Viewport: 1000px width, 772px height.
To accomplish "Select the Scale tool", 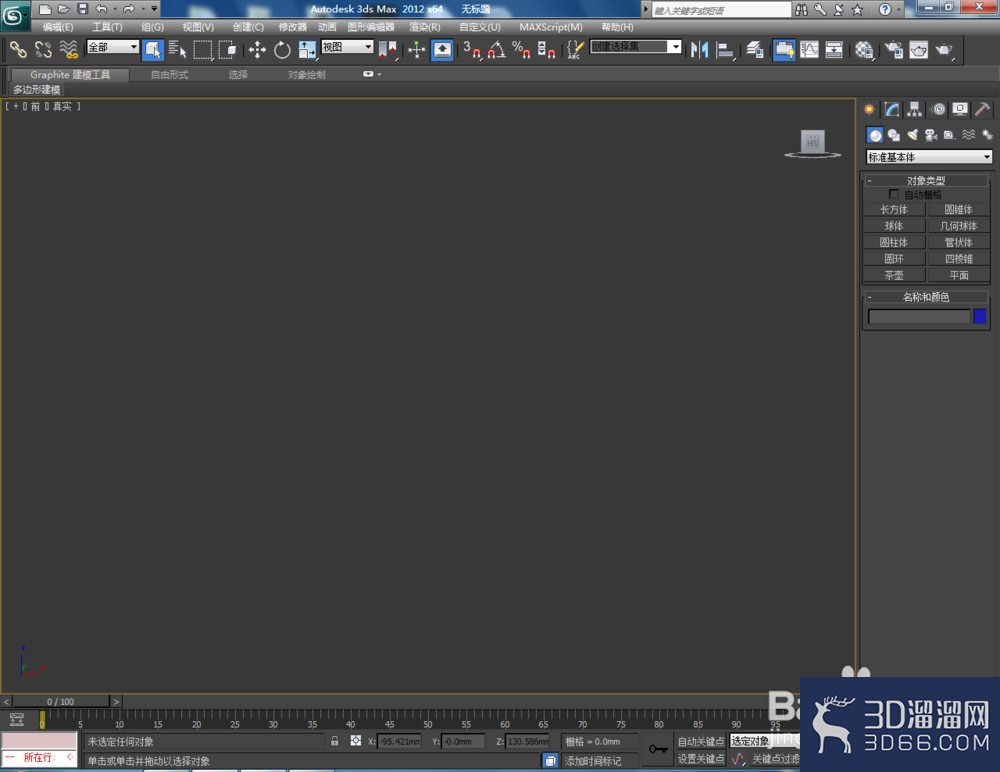I will coord(307,50).
